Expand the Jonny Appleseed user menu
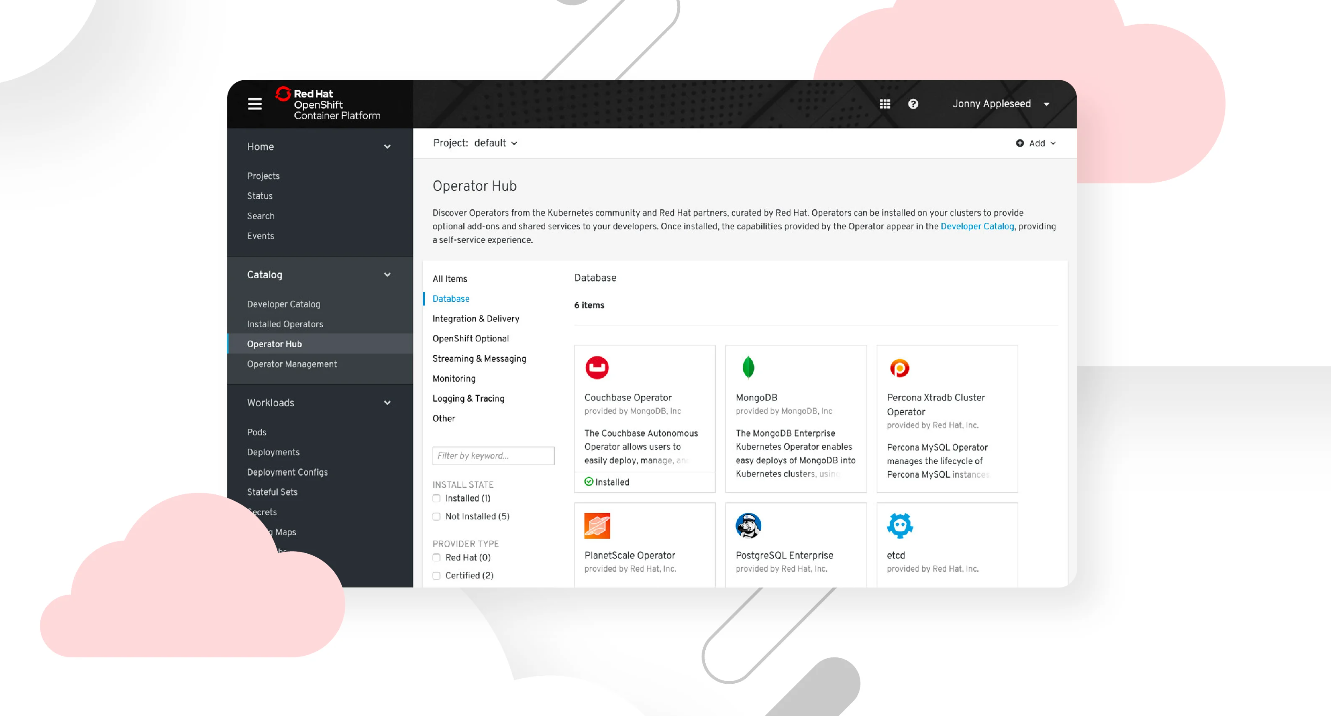The image size is (1331, 716). coord(998,103)
